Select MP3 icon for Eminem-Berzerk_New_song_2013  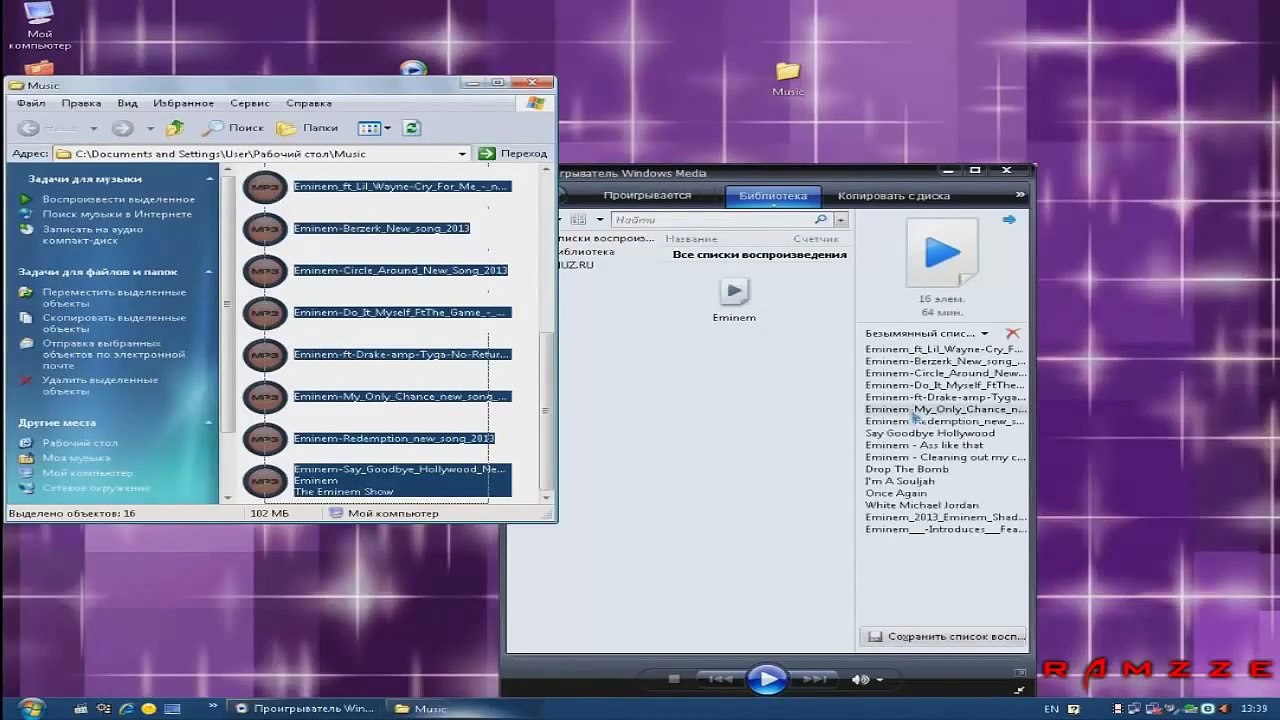[x=265, y=229]
